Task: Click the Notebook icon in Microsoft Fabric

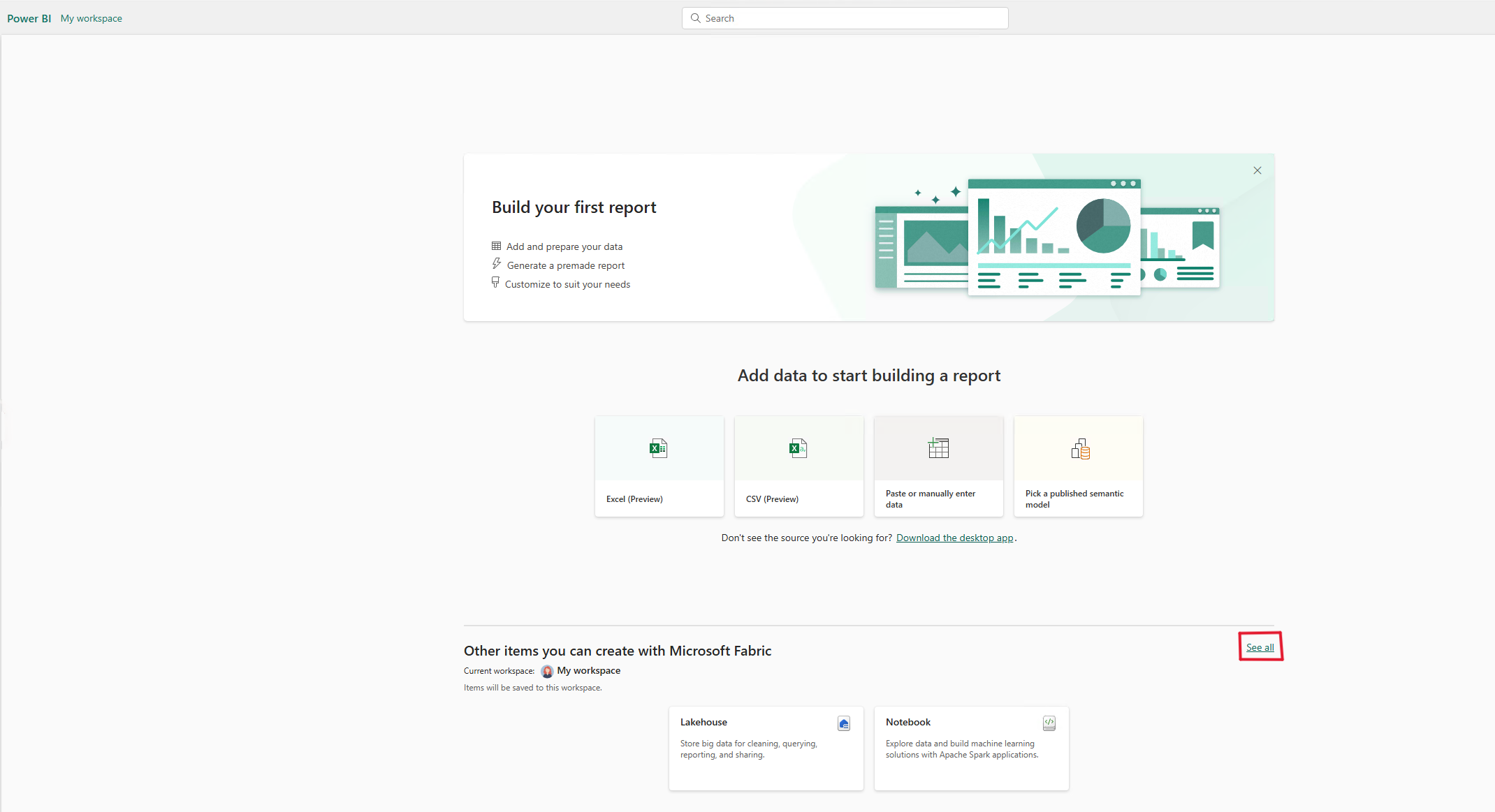Action: [x=1049, y=721]
